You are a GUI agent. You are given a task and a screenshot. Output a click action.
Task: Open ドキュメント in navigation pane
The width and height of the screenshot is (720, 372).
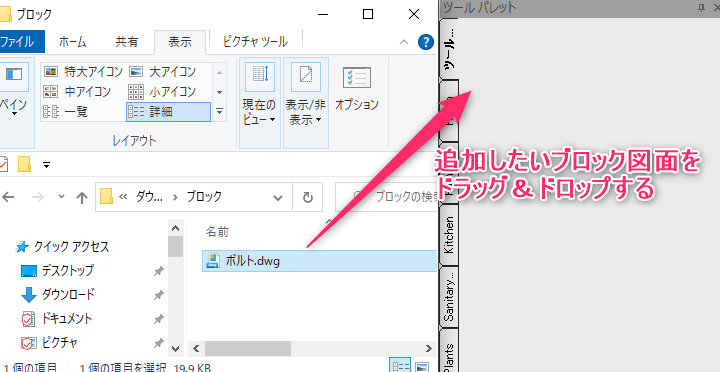coord(57,318)
